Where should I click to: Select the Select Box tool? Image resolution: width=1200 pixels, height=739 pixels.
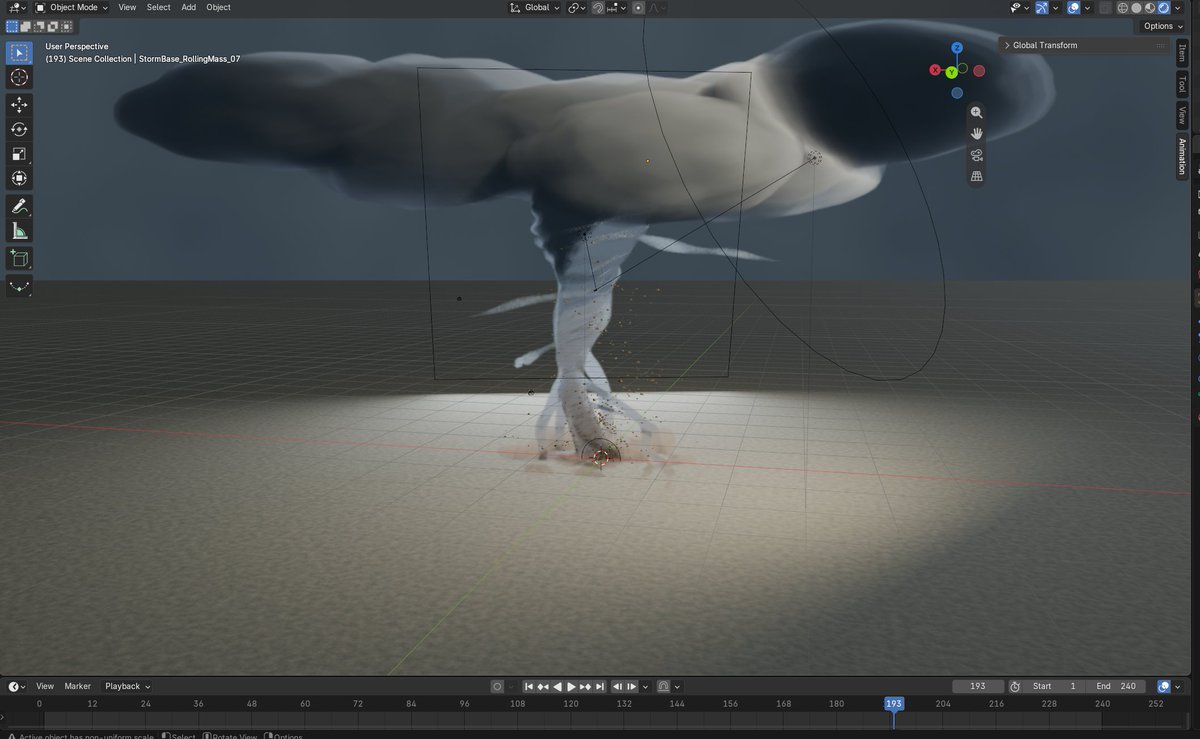point(20,53)
